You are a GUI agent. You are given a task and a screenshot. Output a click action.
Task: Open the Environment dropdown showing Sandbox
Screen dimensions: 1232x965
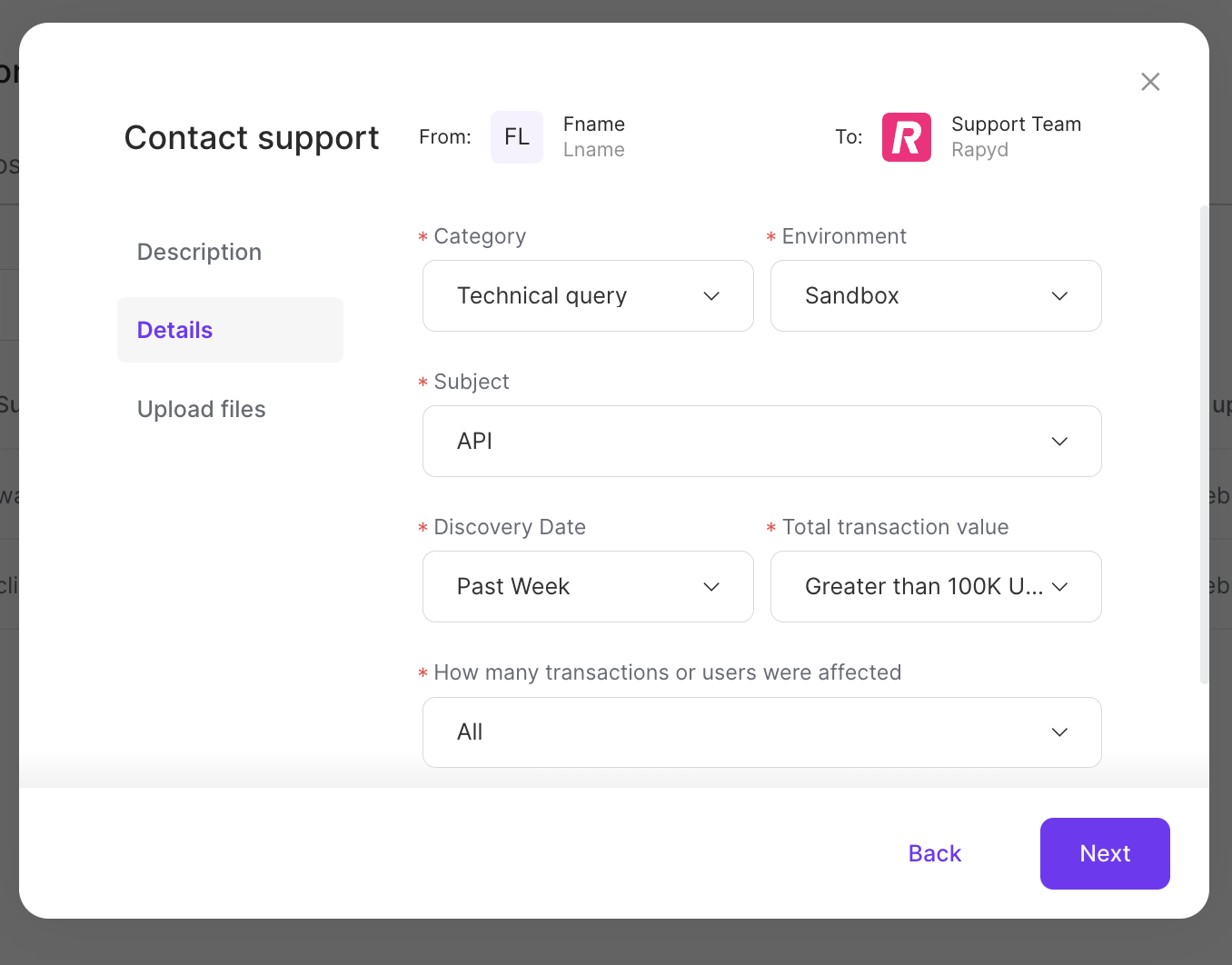click(x=936, y=295)
